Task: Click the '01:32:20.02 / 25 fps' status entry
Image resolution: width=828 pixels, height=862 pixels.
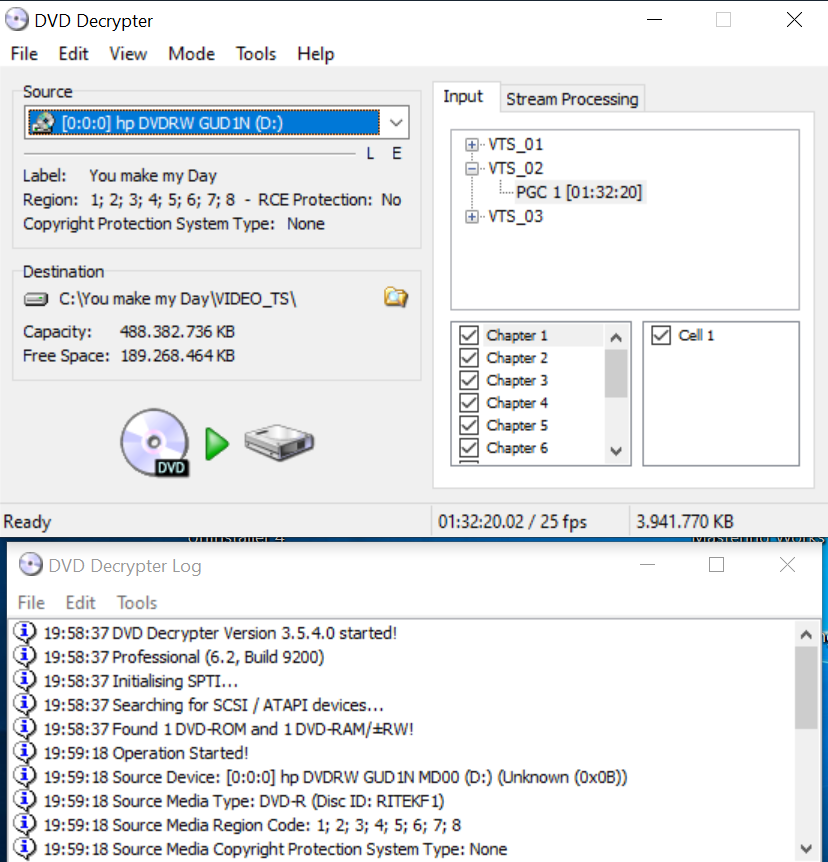Action: 512,521
